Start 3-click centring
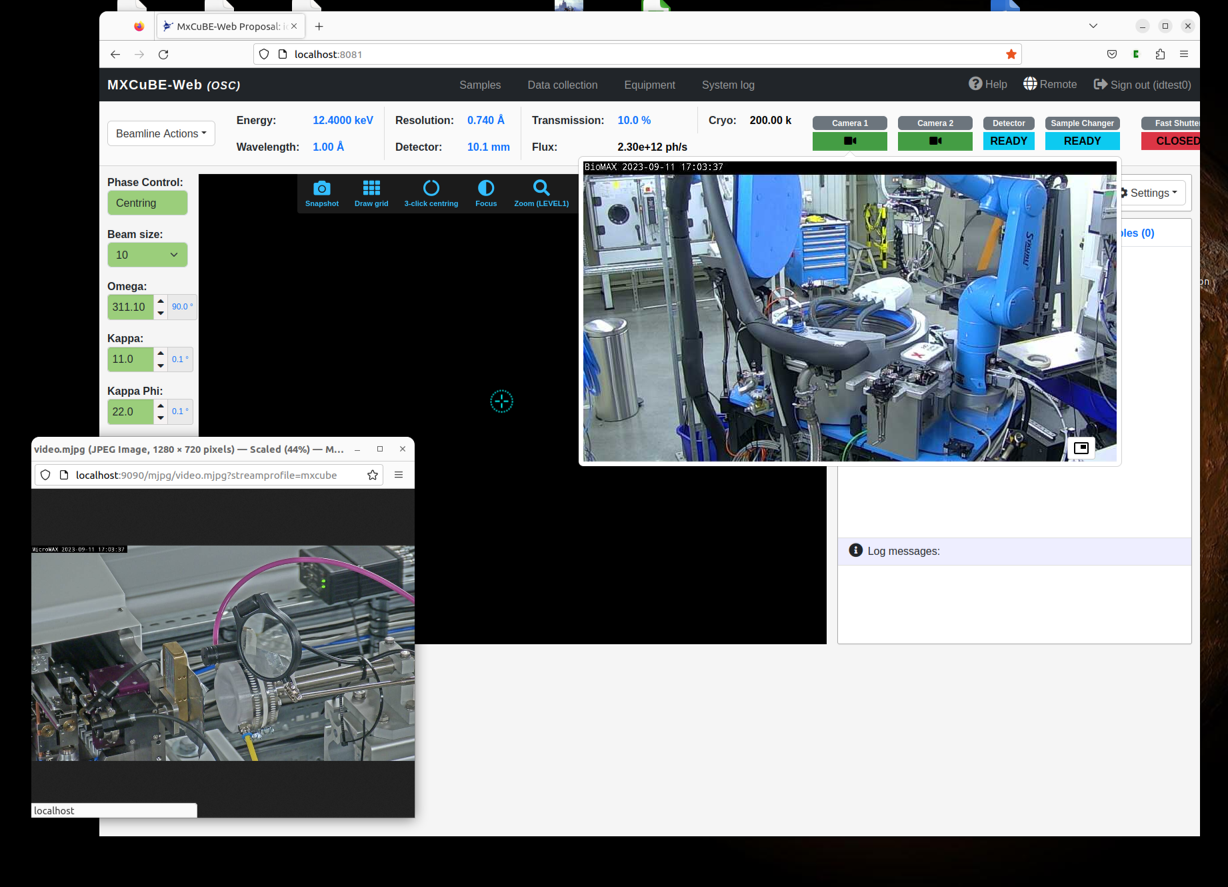The width and height of the screenshot is (1228, 887). click(431, 193)
